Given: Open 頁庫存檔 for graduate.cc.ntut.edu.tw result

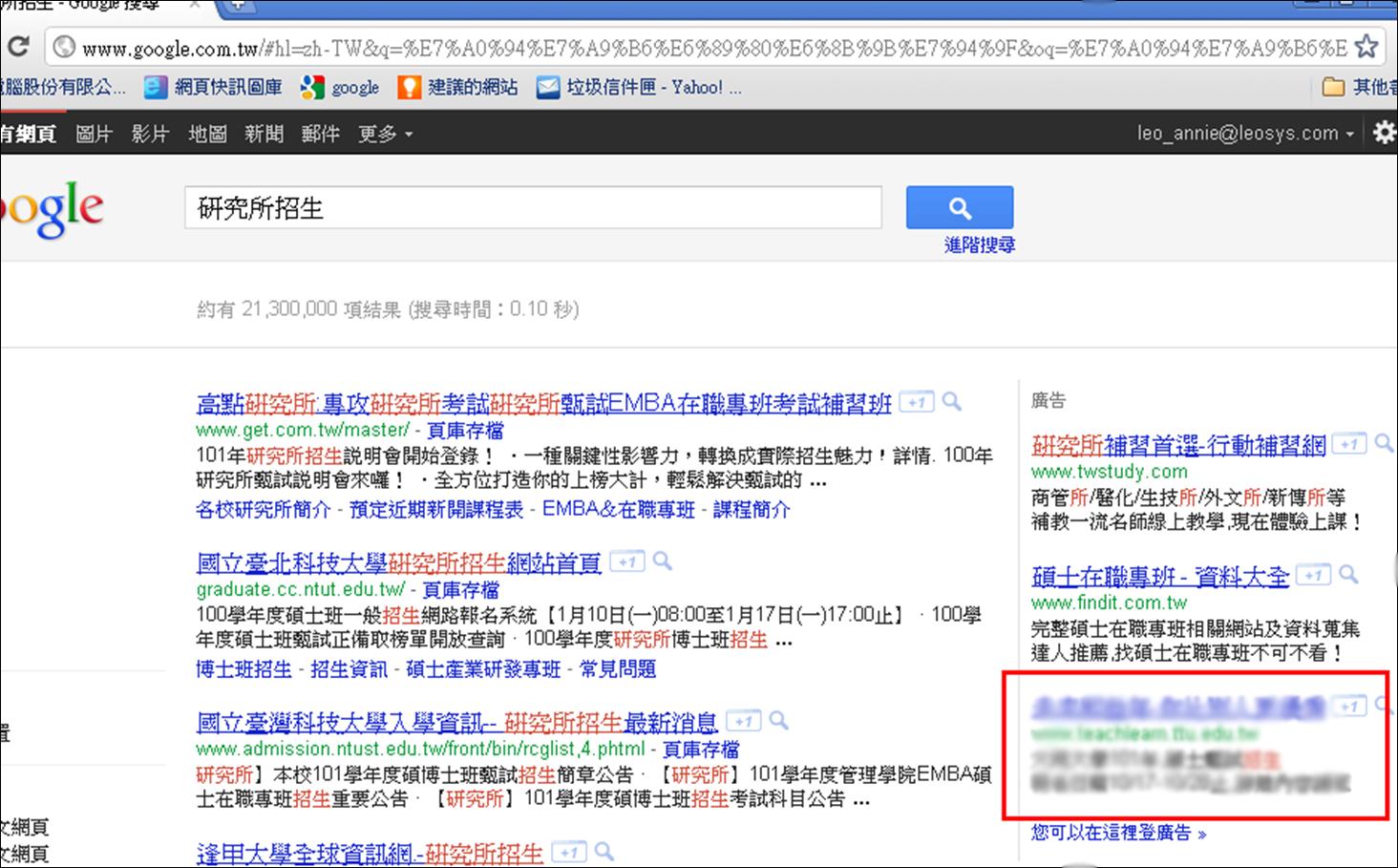Looking at the screenshot, I should click(460, 590).
